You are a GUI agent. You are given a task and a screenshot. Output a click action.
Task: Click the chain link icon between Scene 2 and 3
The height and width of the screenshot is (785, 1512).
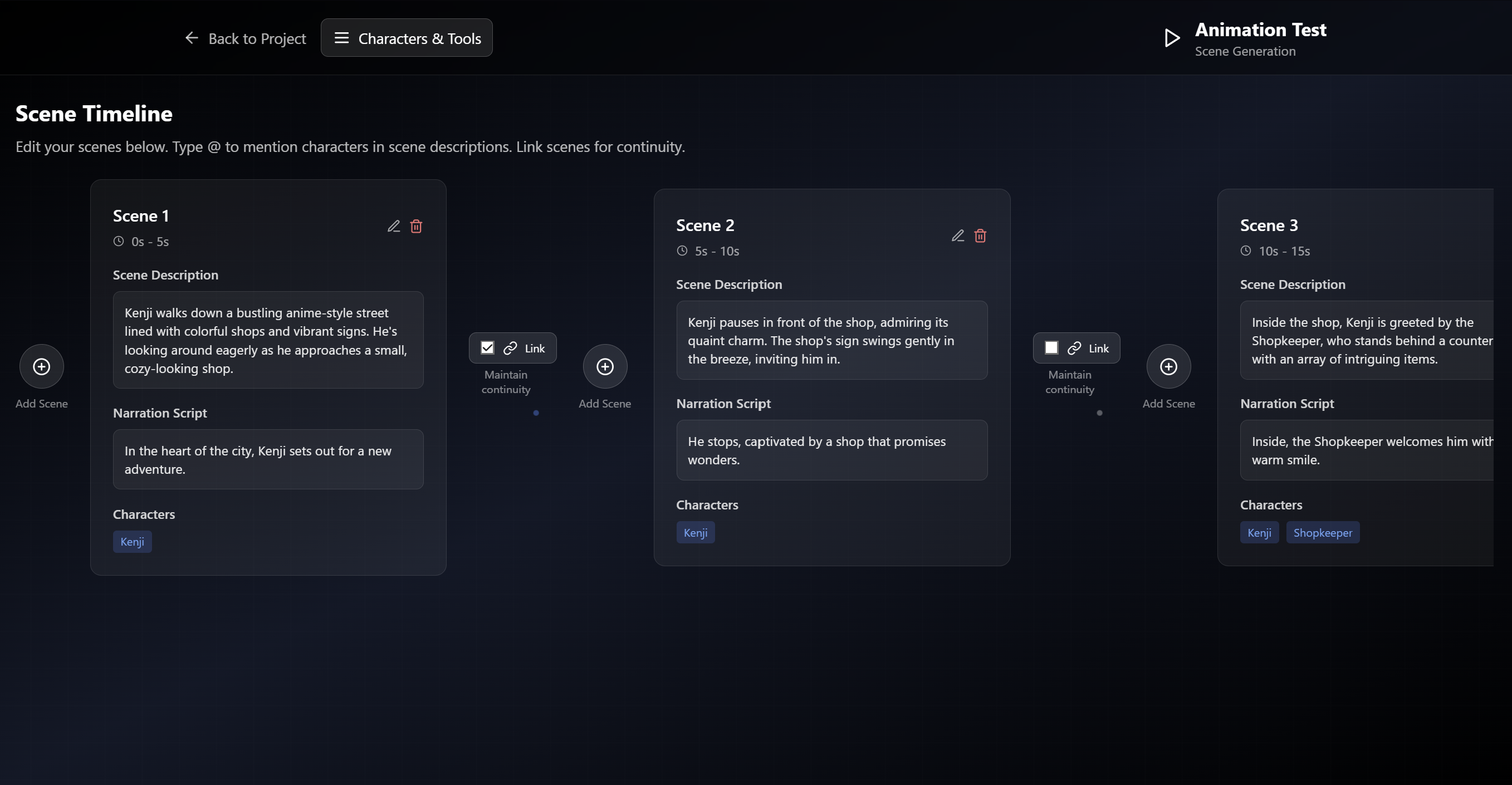pos(1074,347)
